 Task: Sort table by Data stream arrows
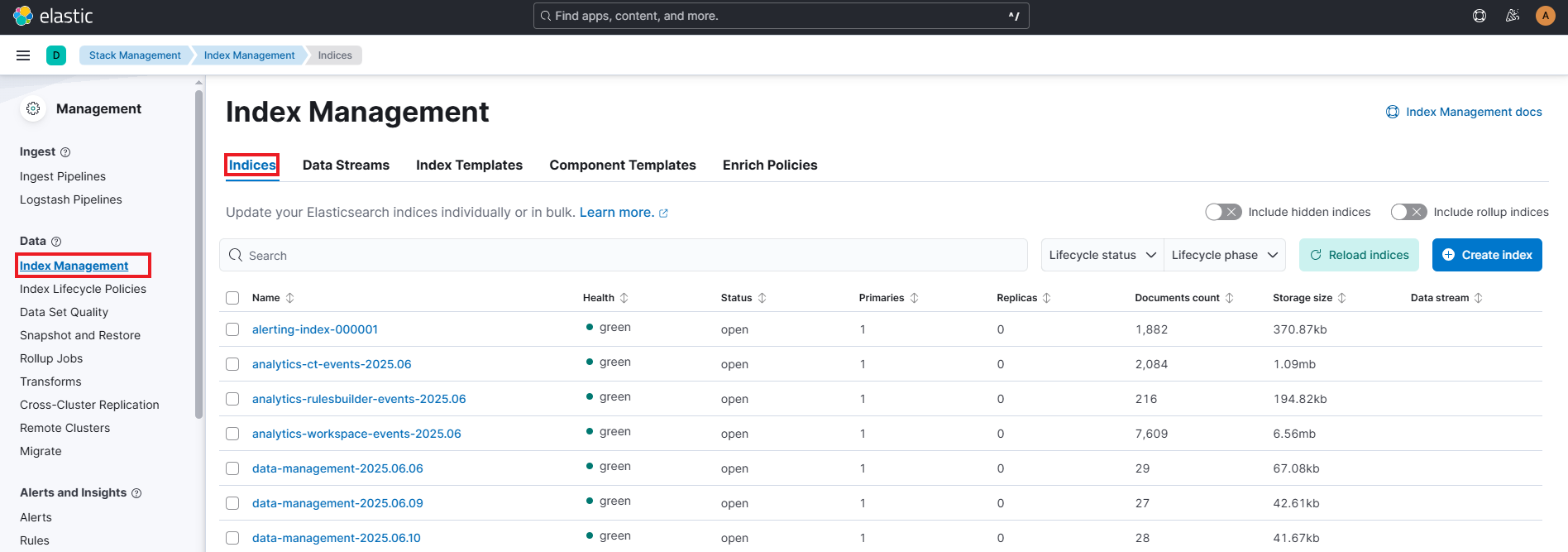pyautogui.click(x=1478, y=298)
